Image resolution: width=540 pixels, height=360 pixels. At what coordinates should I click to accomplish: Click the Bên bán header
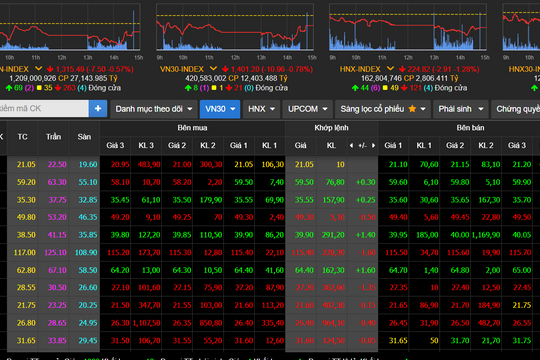pyautogui.click(x=470, y=128)
